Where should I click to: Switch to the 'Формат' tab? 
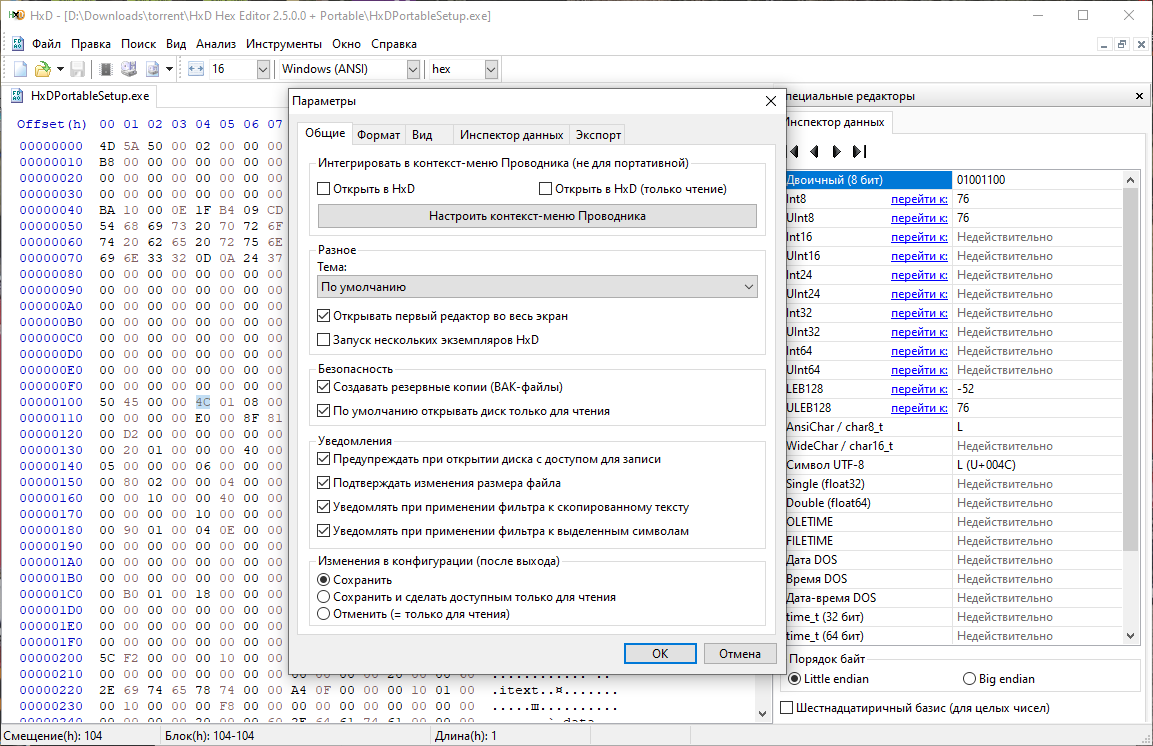pos(378,135)
